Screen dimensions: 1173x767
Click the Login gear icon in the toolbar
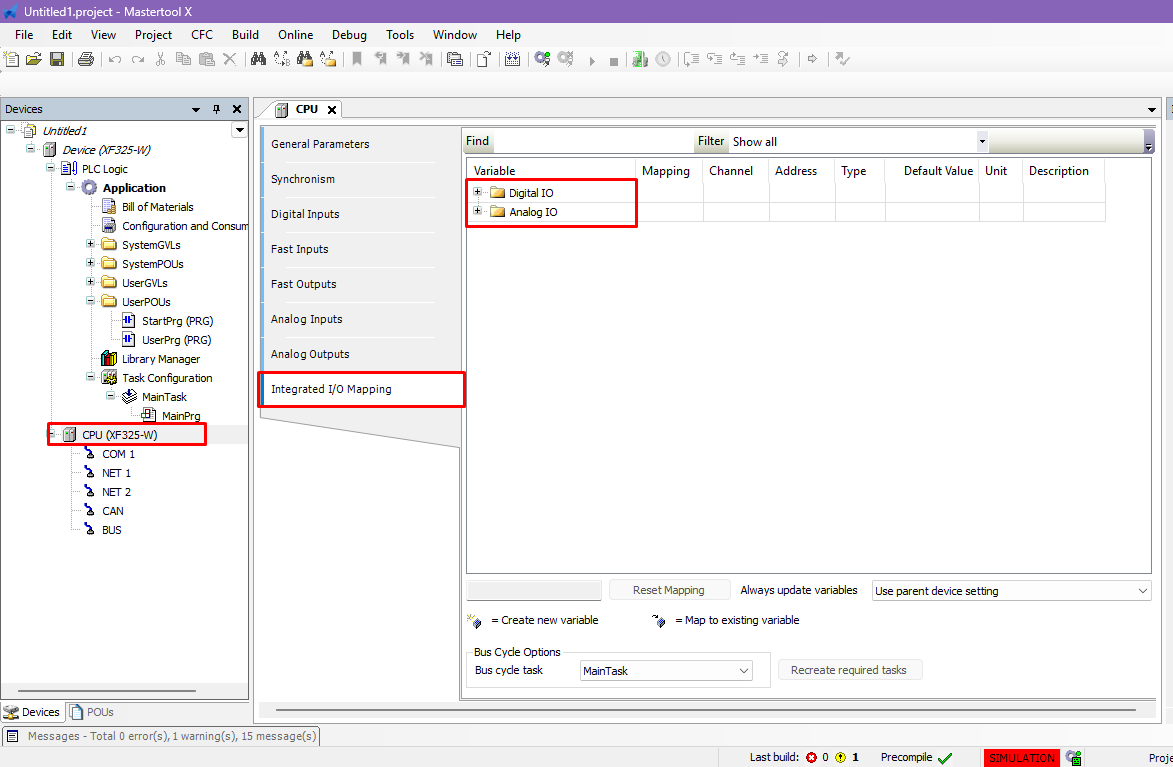[x=542, y=59]
